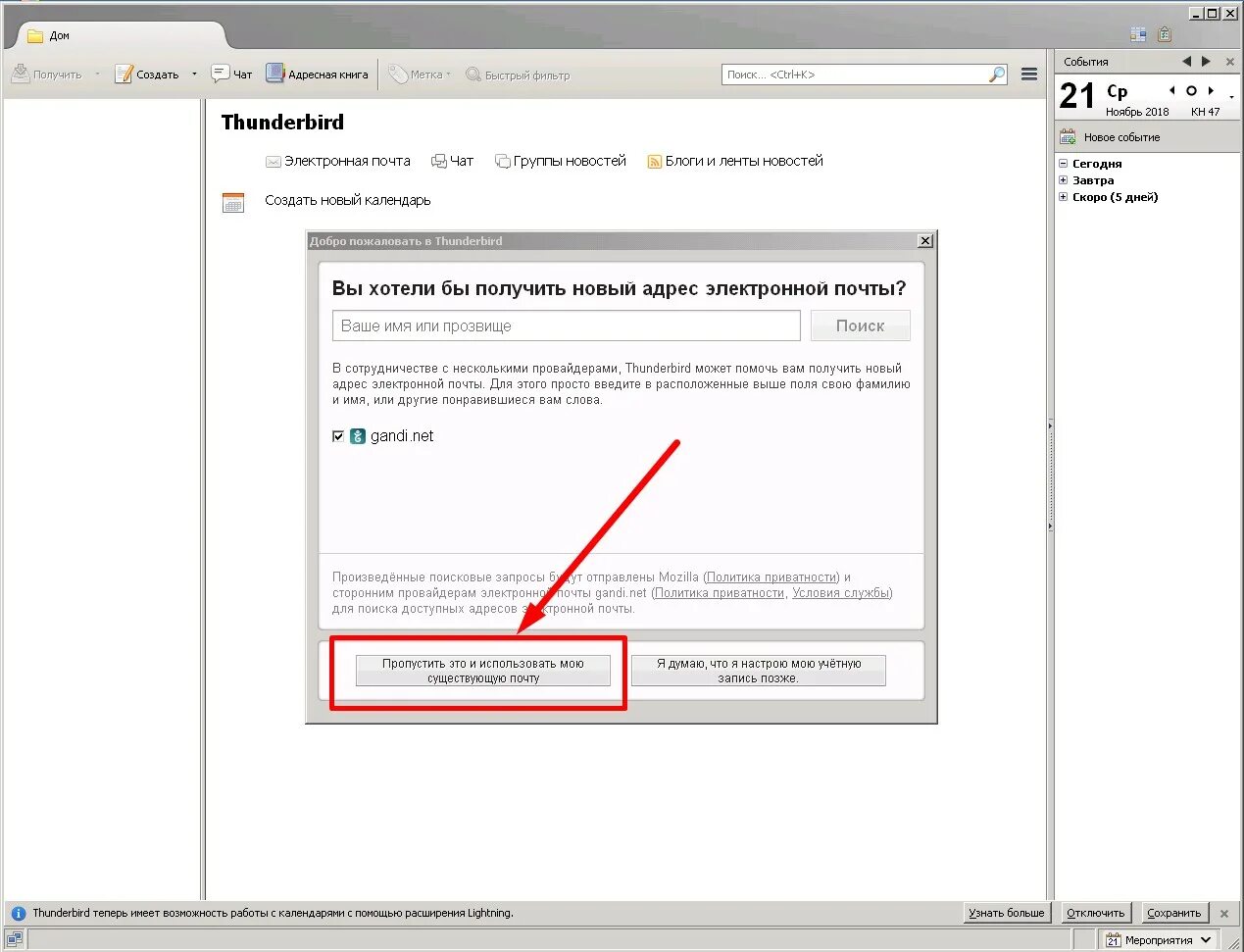The width and height of the screenshot is (1244, 952).
Task: Click the Ноябрь 2018 label
Action: 1137,112
